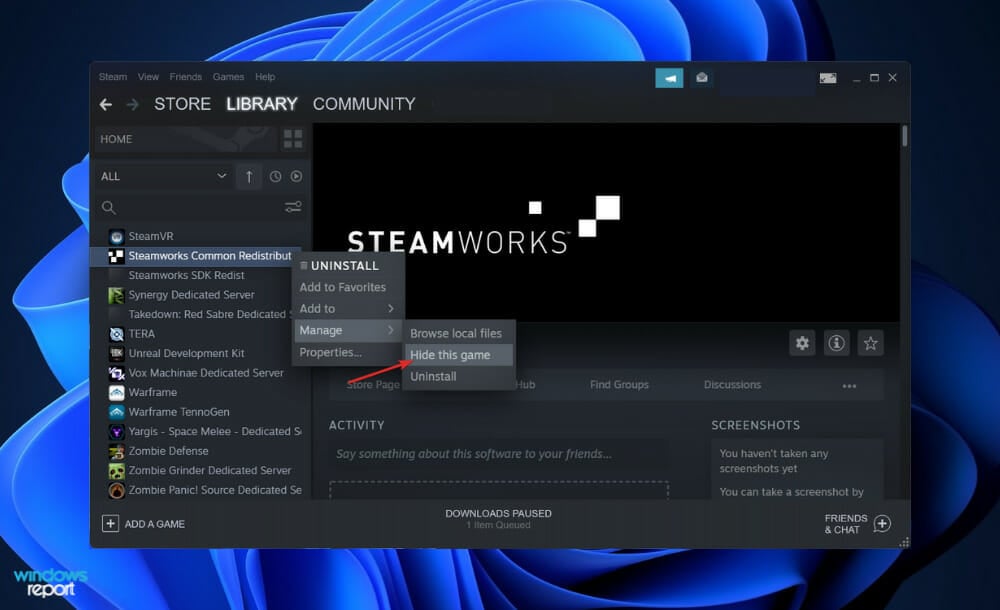Open advanced filter sliders icon
The image size is (1000, 610).
(x=293, y=207)
